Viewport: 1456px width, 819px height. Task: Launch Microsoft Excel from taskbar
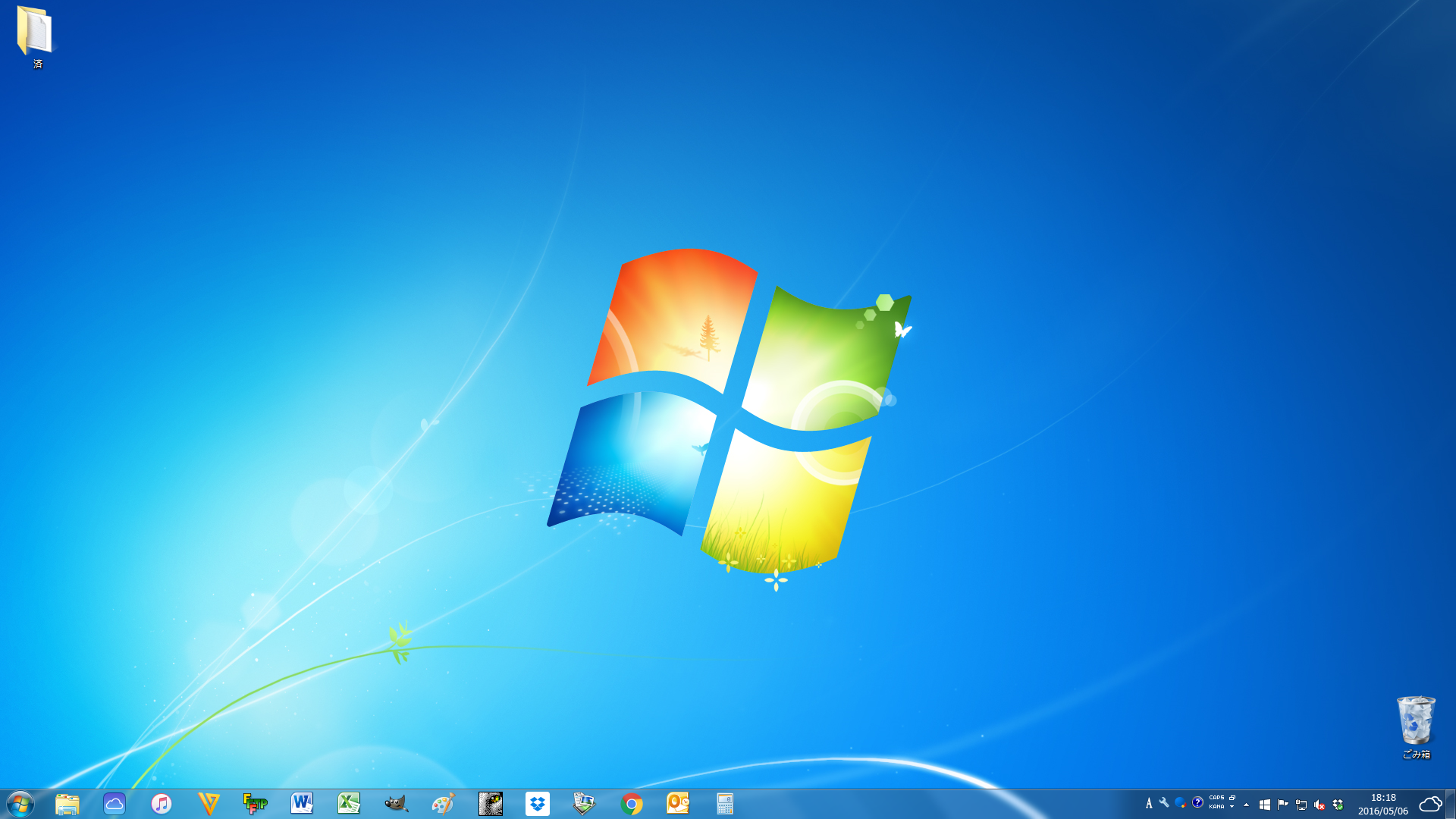[x=349, y=804]
